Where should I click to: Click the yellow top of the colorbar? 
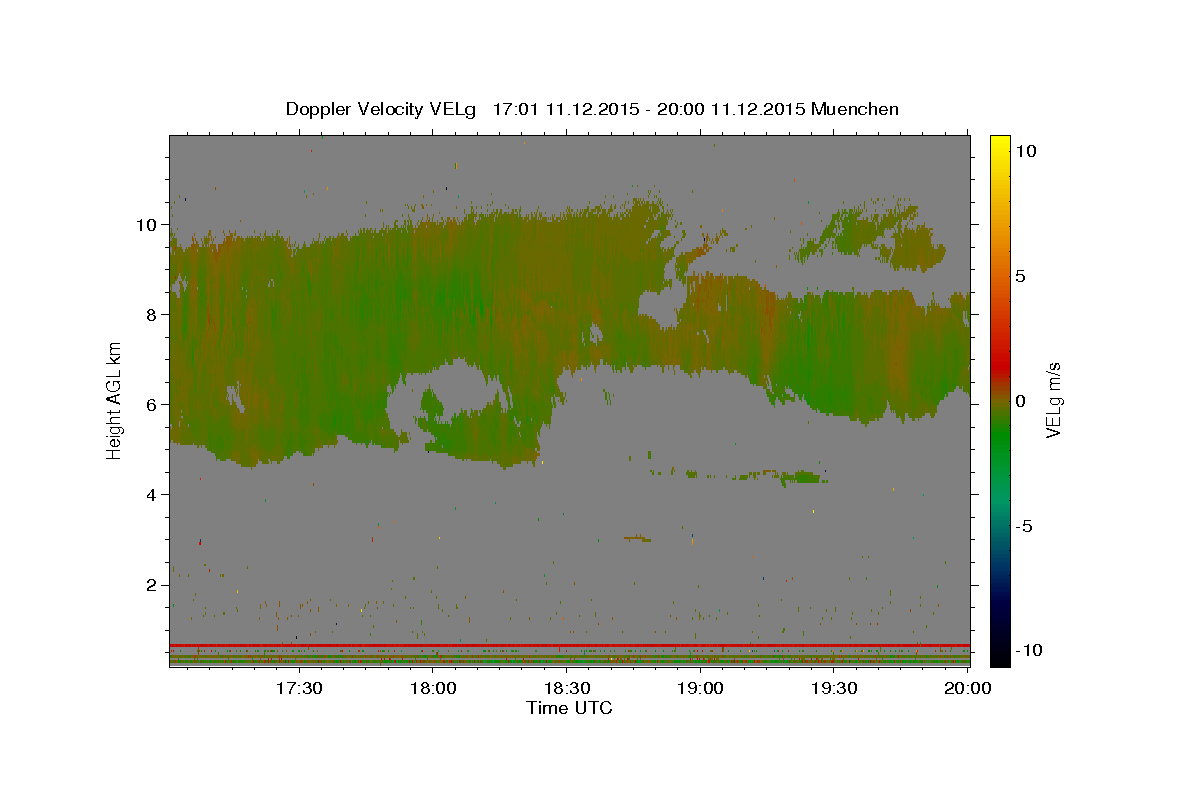point(999,145)
